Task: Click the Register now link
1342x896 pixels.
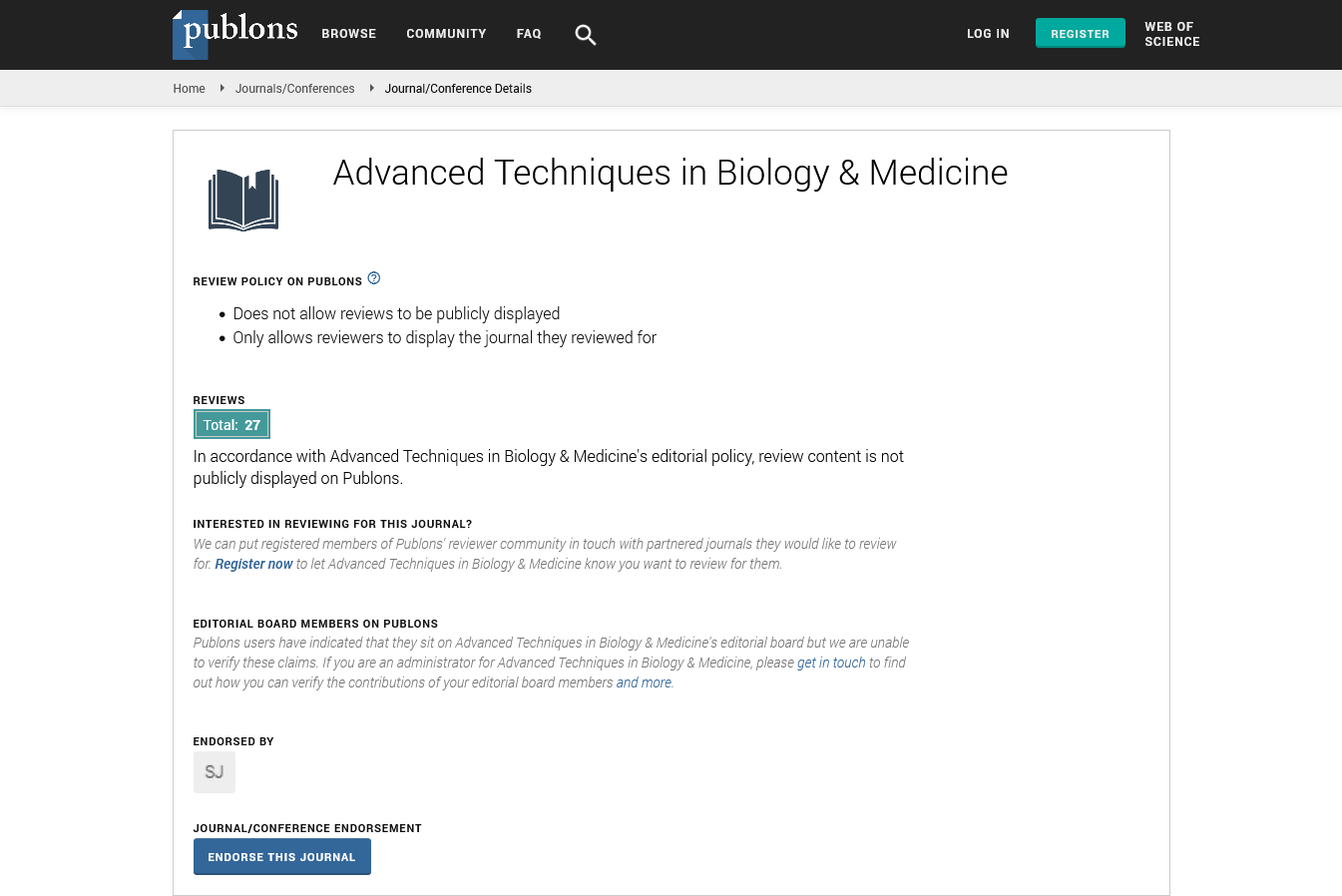Action: coord(253,564)
